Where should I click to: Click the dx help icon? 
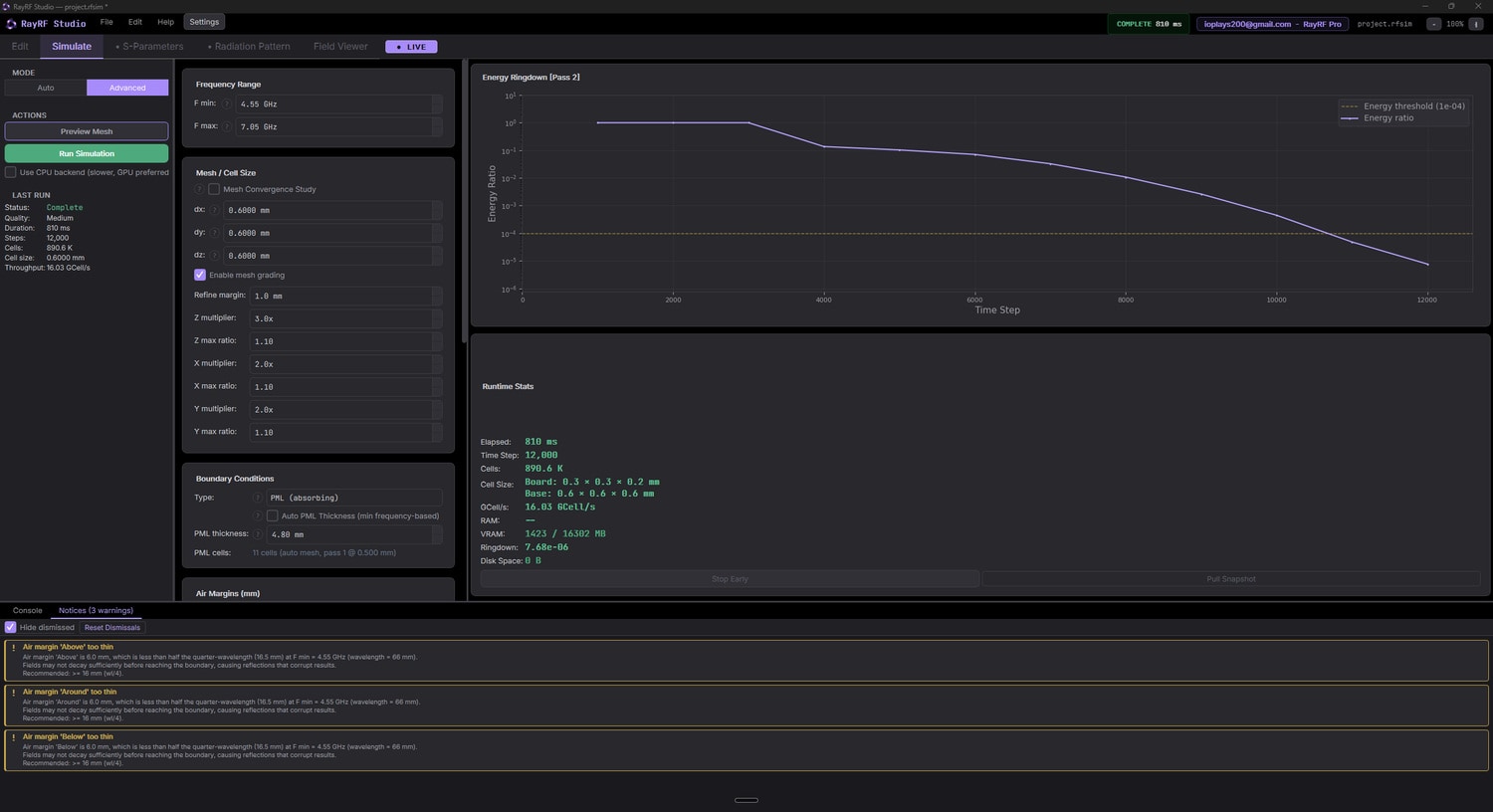point(214,210)
